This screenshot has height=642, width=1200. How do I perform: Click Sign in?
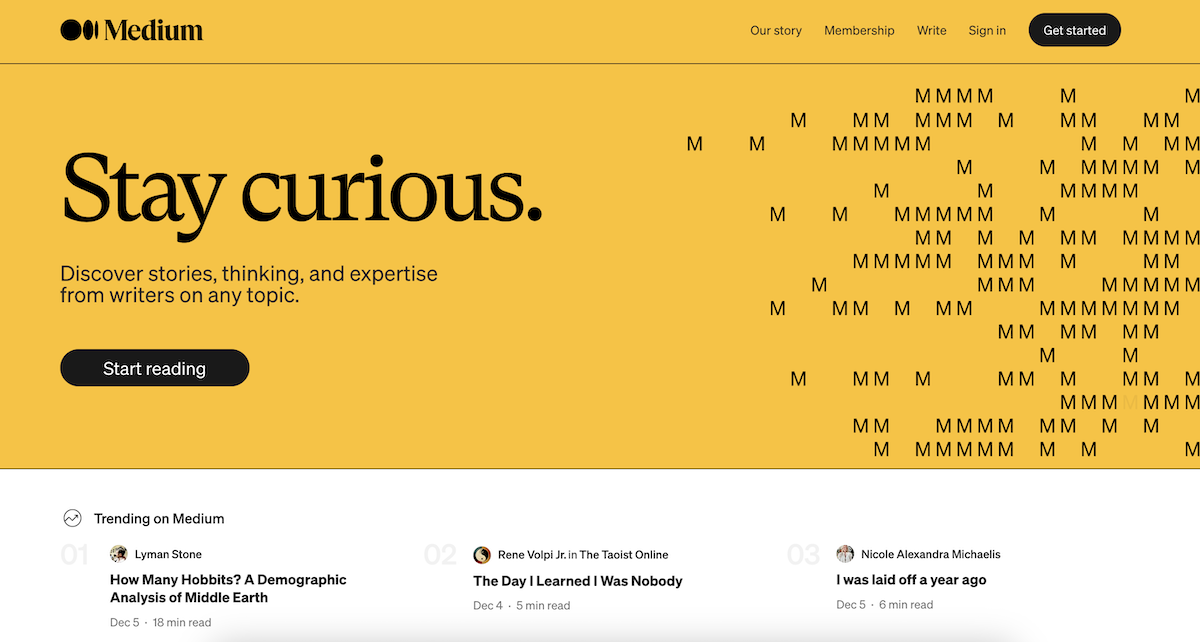tap(987, 31)
